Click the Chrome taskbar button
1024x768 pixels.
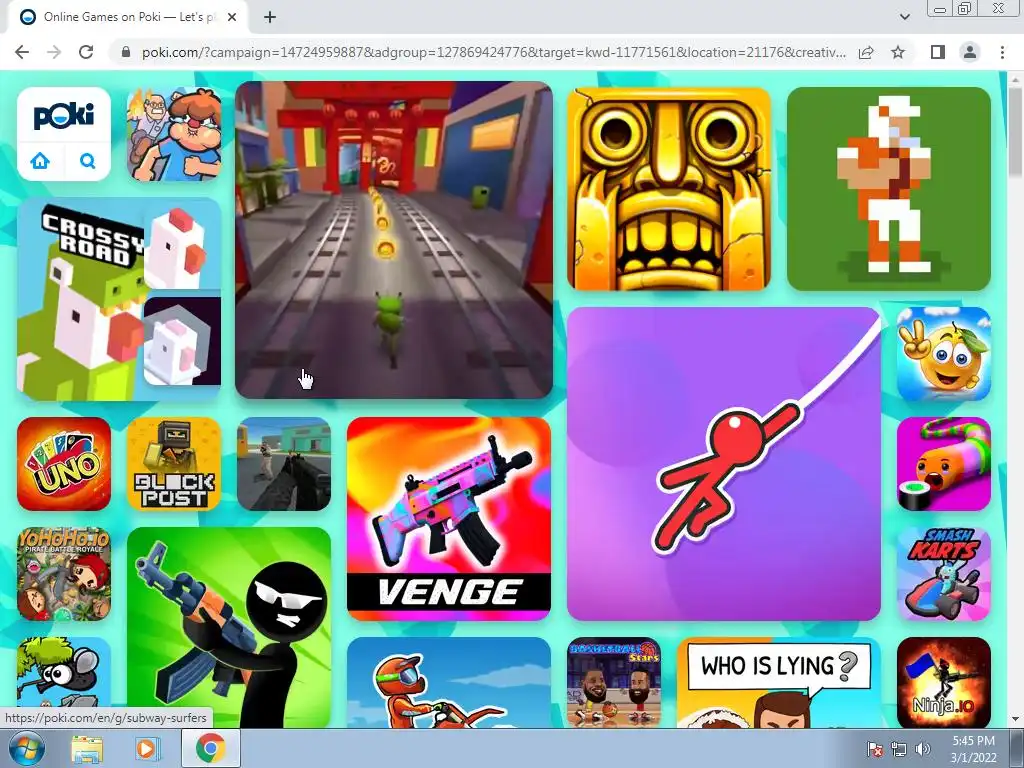pos(210,748)
